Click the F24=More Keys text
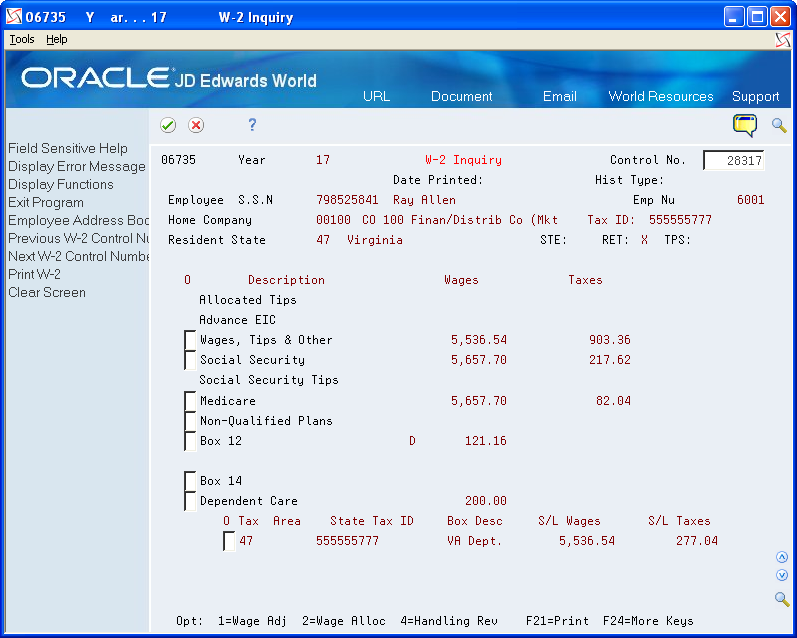This screenshot has width=797, height=638. (648, 621)
